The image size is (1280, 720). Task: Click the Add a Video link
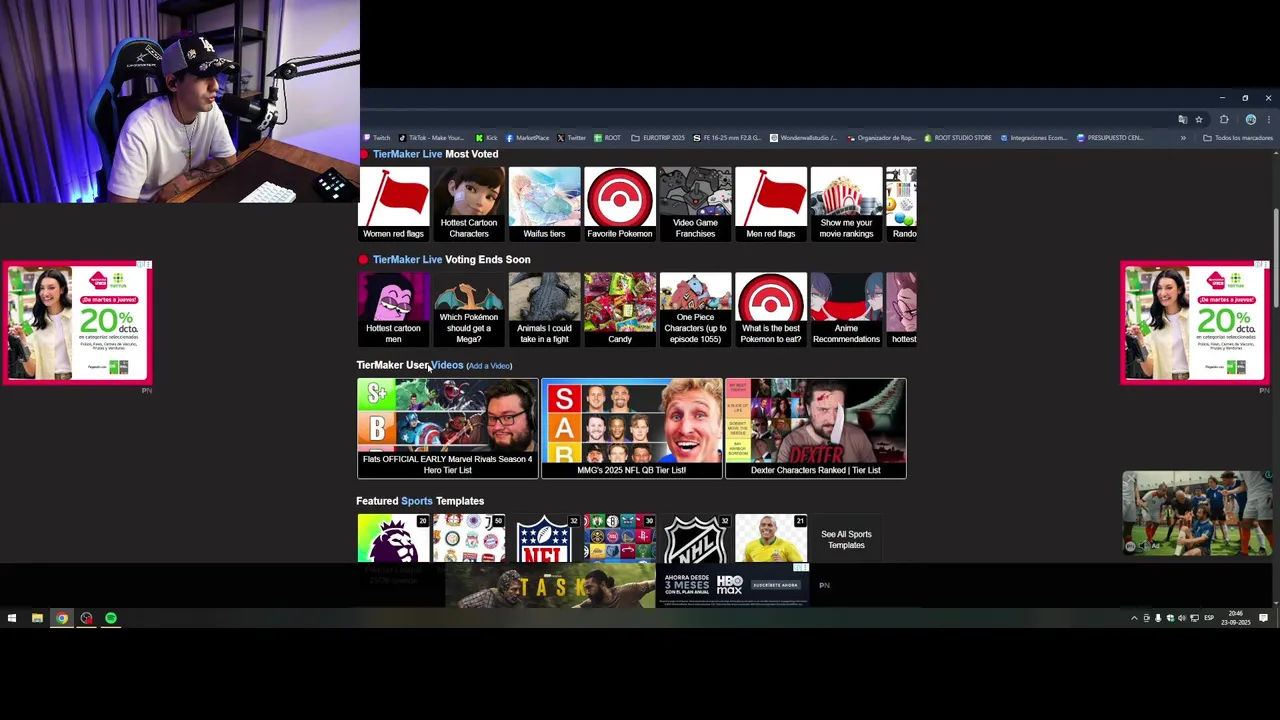pos(489,366)
